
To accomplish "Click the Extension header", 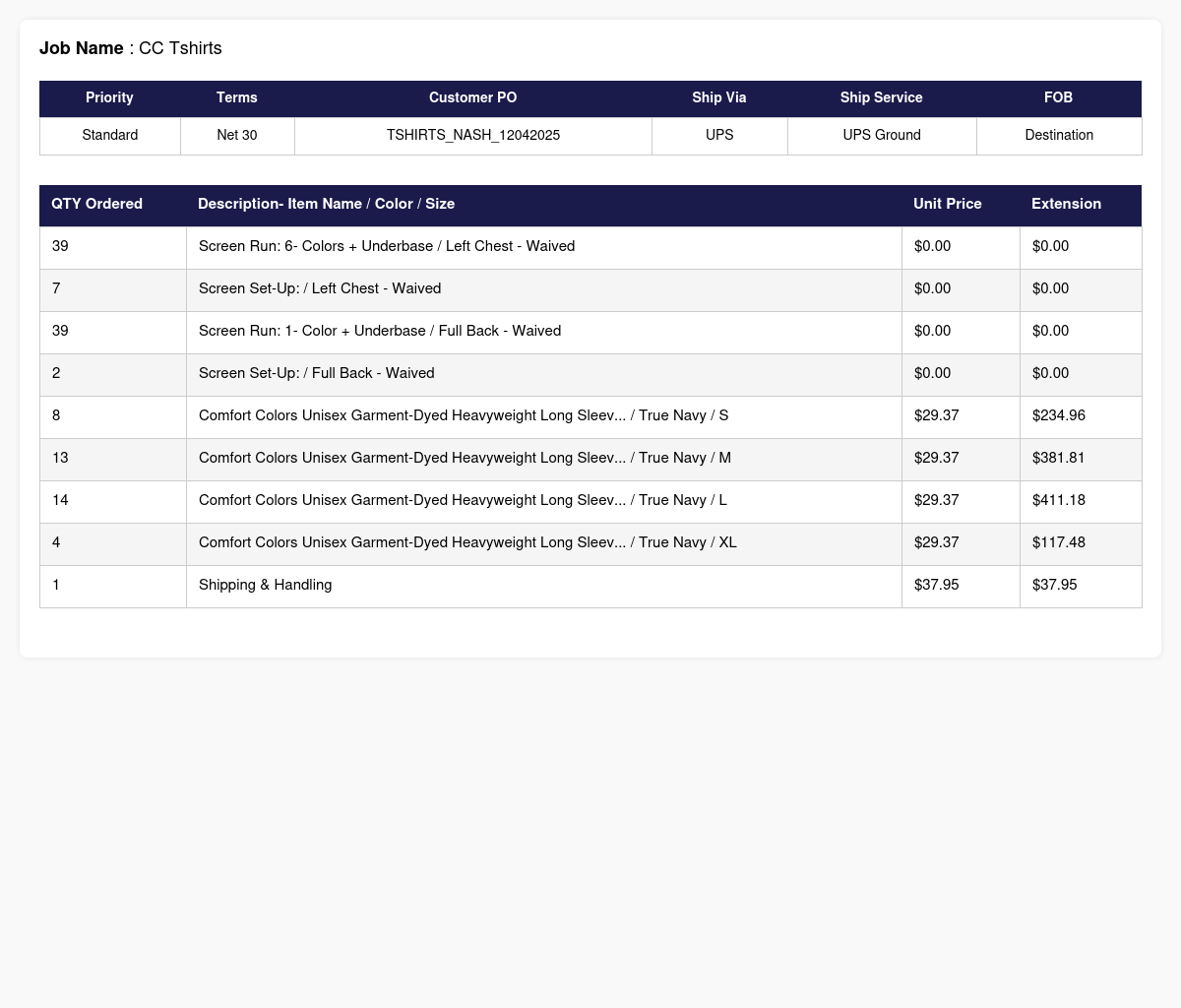I will (x=1081, y=205).
